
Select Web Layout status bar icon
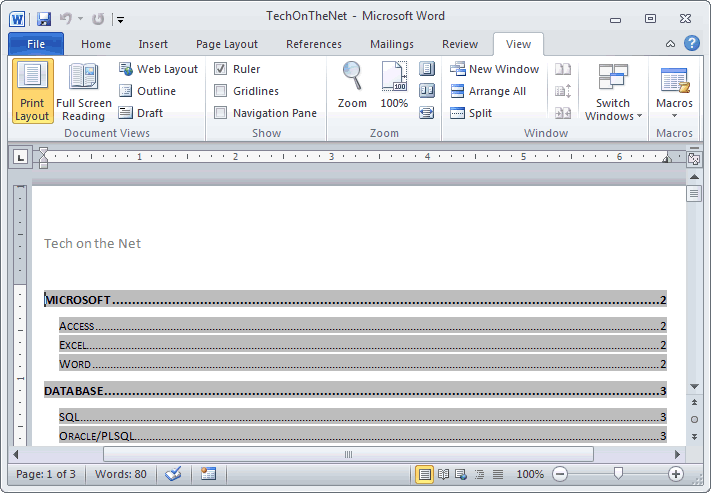pos(461,474)
